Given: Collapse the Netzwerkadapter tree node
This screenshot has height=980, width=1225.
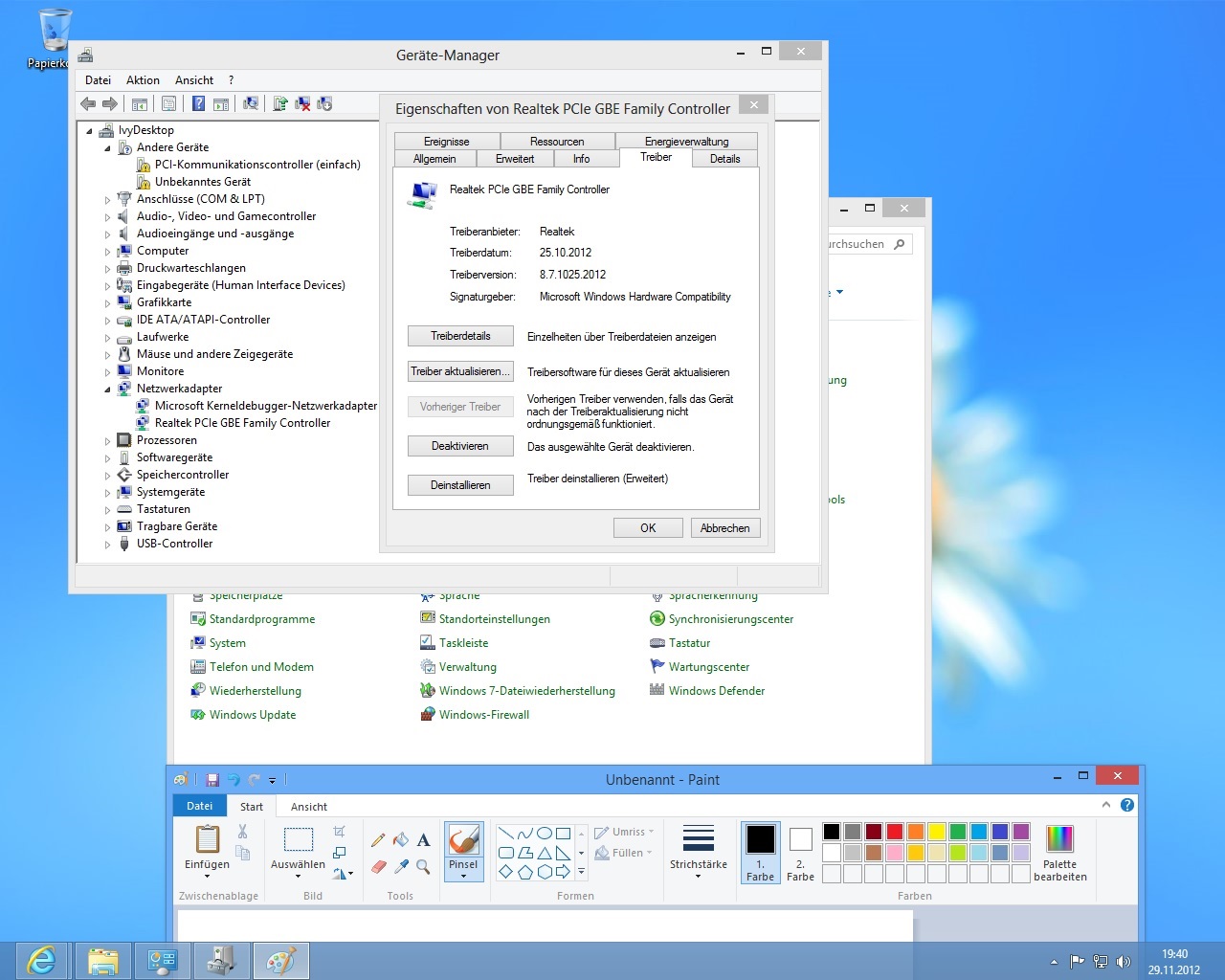Looking at the screenshot, I should click(107, 390).
